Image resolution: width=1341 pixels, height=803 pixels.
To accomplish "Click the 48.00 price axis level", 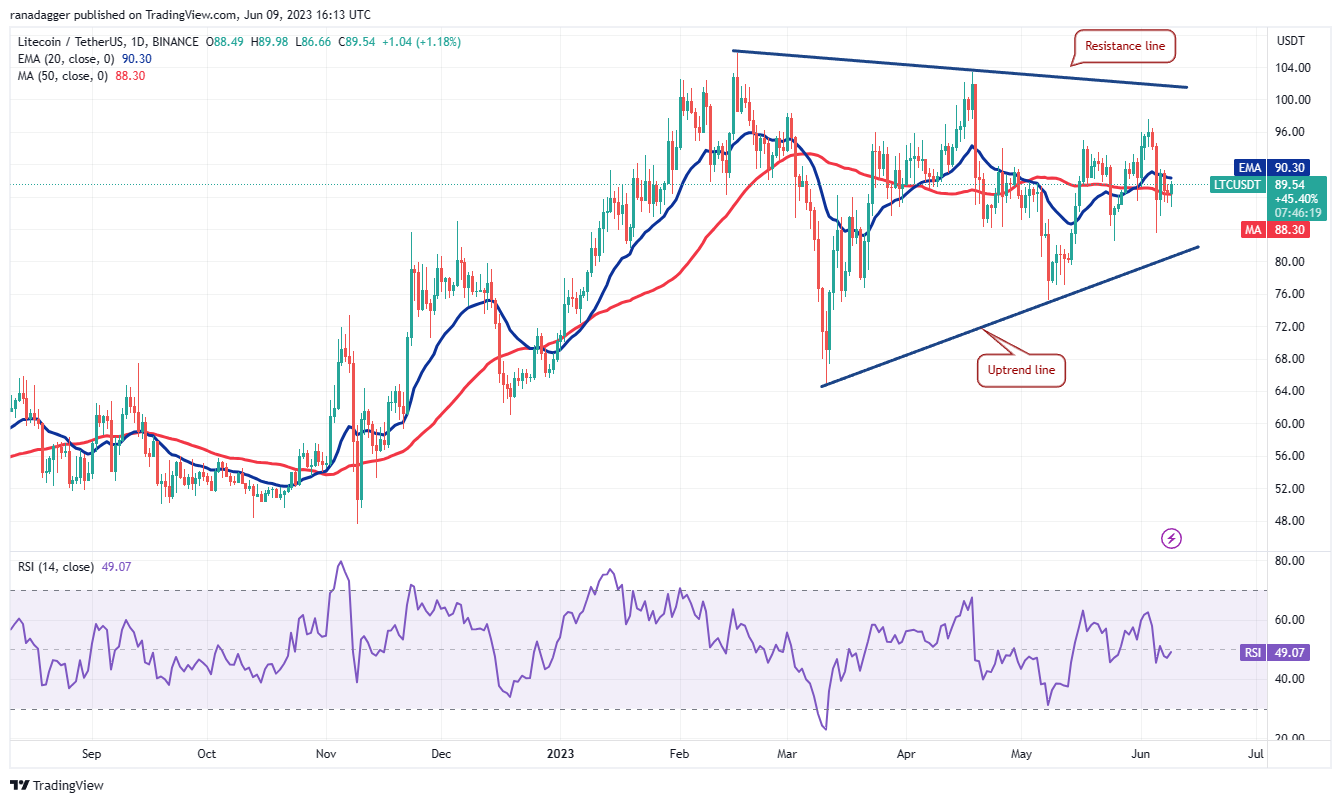I will pyautogui.click(x=1289, y=521).
